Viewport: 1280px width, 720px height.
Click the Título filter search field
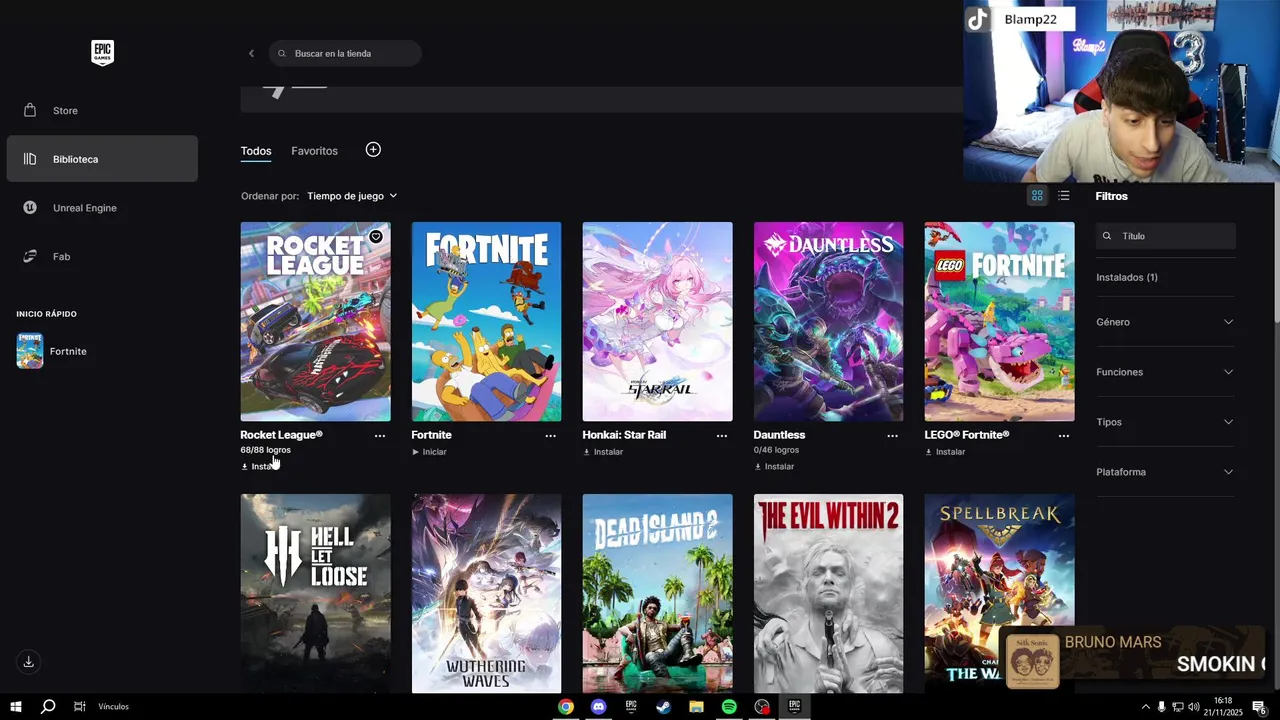[1166, 236]
